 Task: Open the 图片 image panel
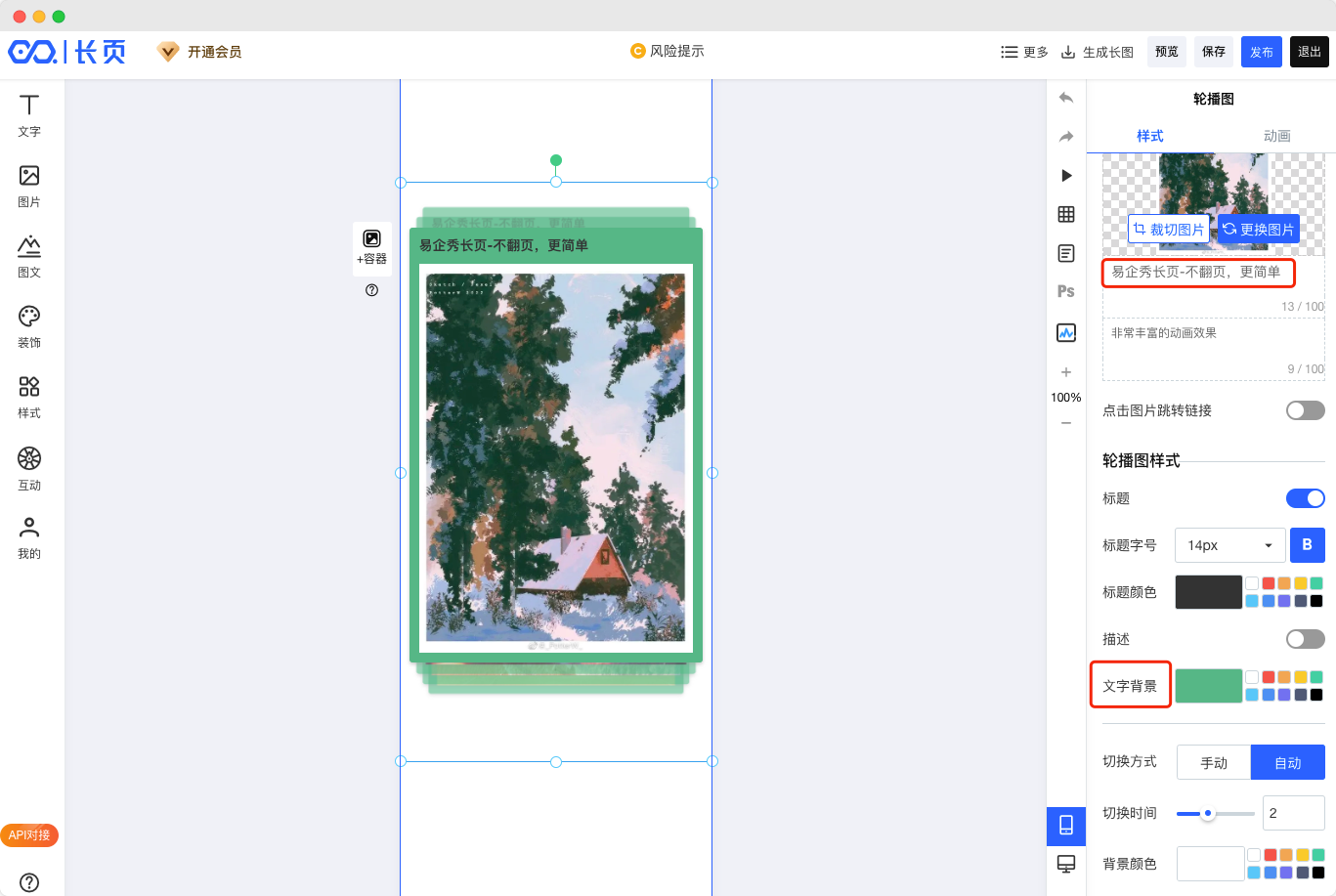(x=29, y=186)
